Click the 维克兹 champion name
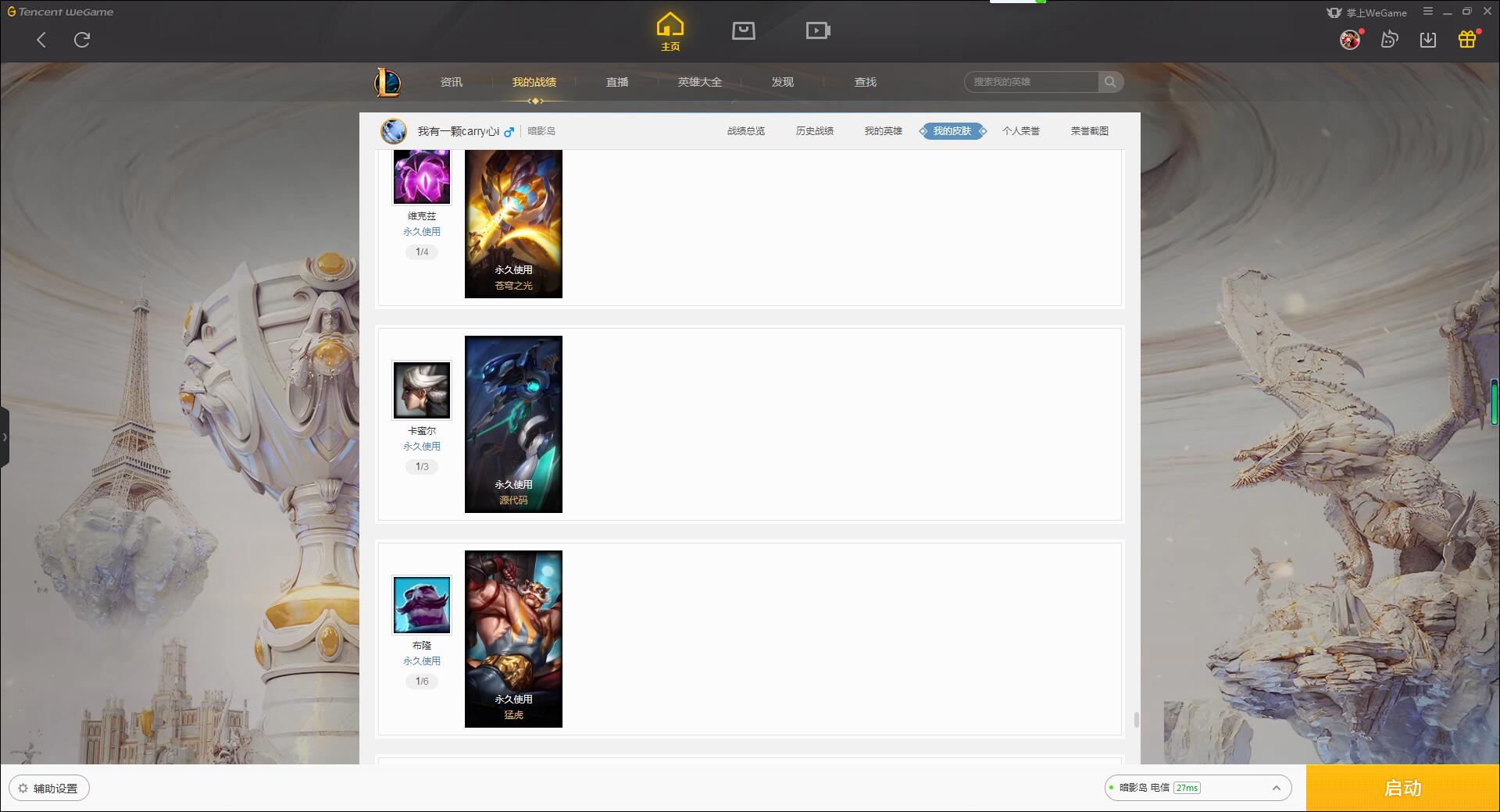1500x812 pixels. [x=422, y=216]
